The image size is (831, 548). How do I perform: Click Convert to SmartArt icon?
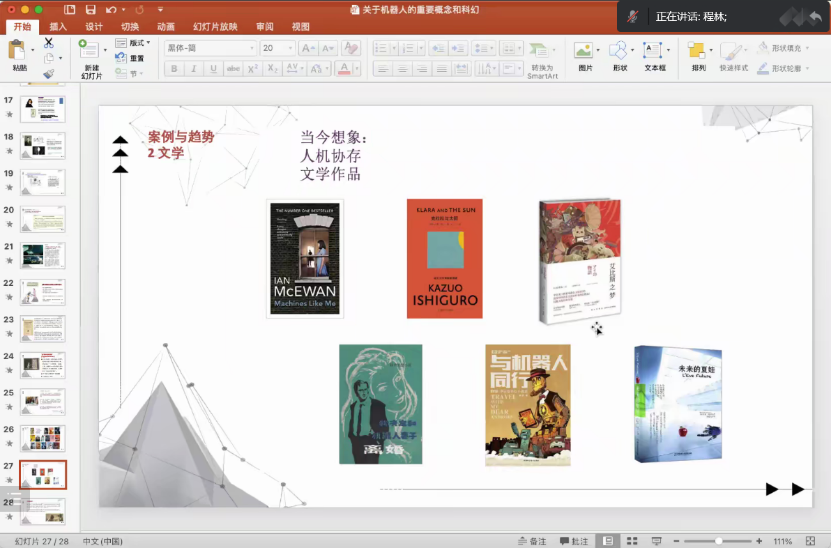coord(541,50)
